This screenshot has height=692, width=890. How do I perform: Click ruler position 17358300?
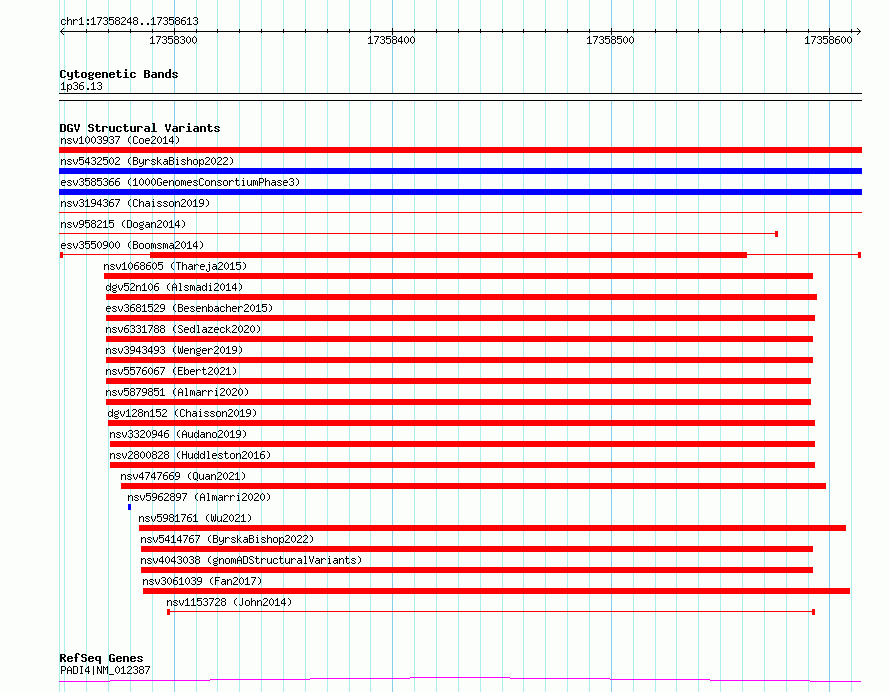pyautogui.click(x=173, y=40)
